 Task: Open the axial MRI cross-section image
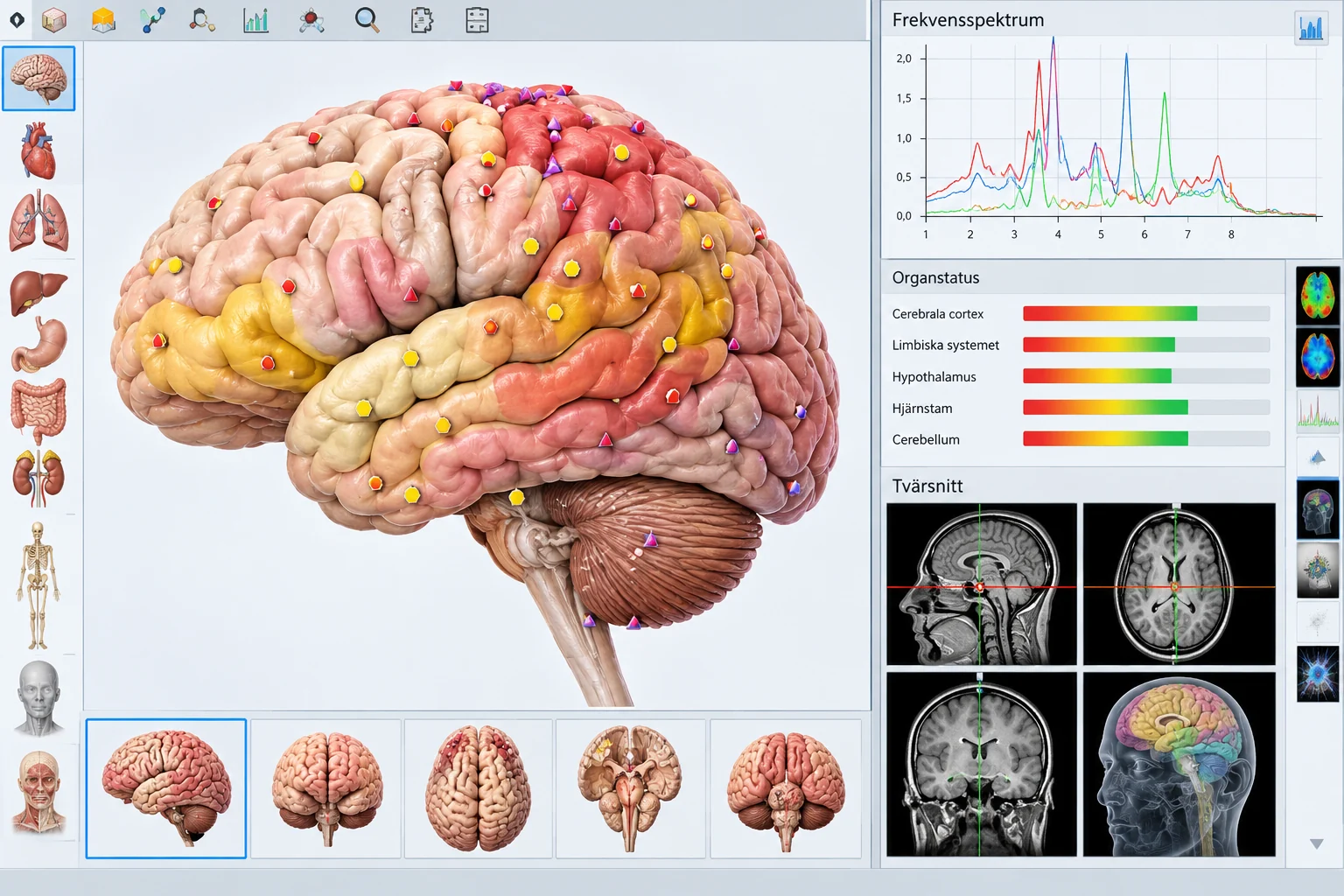pos(1179,584)
